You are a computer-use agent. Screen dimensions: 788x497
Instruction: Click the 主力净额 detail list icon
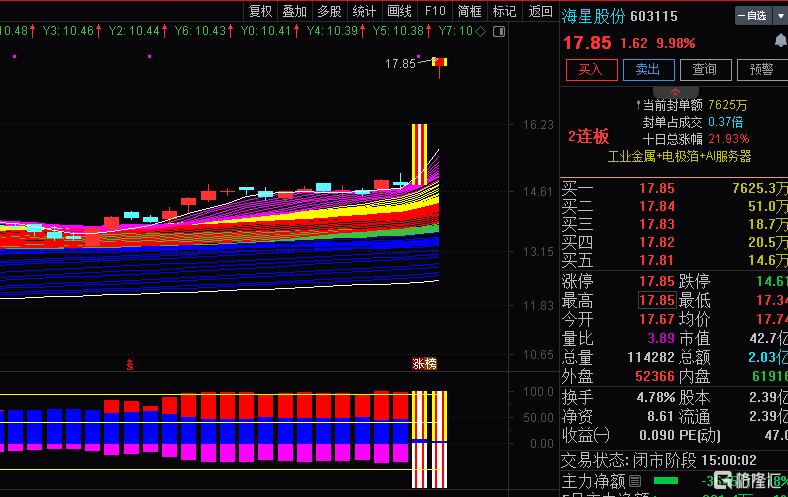pyautogui.click(x=635, y=481)
